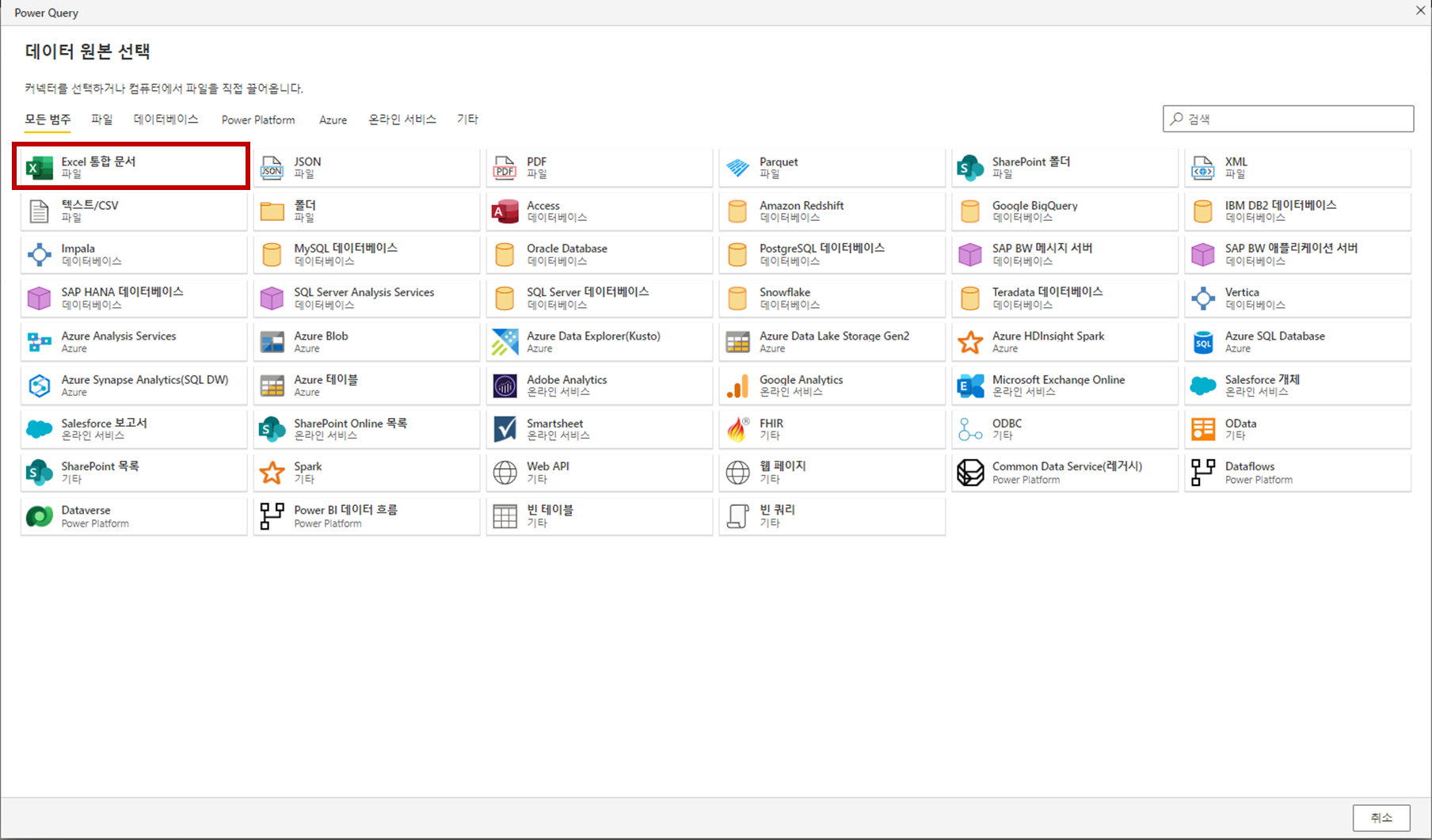Choose the IBM DB2 데이터베이스 connector
The width and height of the screenshot is (1432, 840).
1298,211
